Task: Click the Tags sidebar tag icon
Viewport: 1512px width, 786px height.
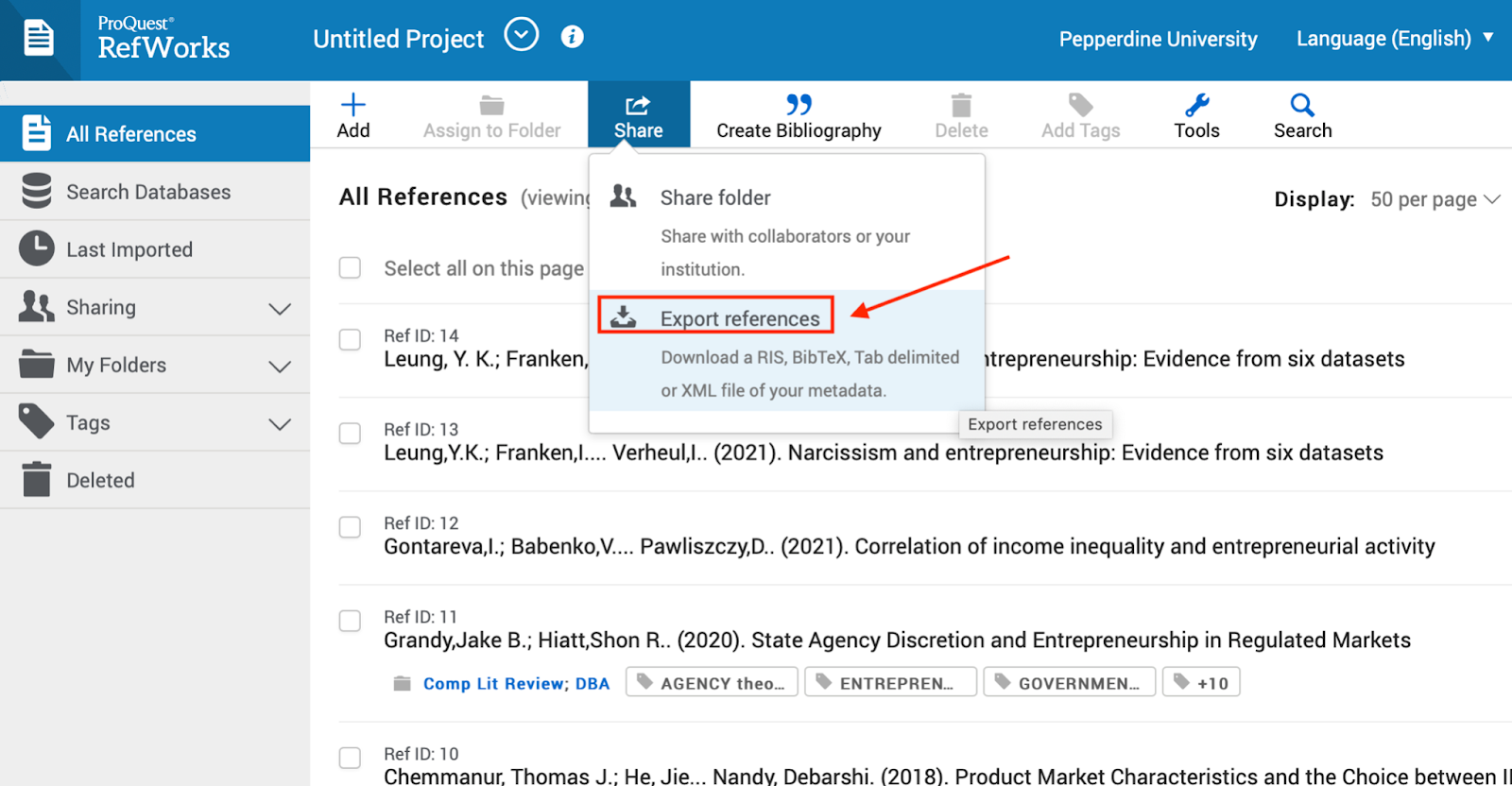Action: (x=36, y=421)
